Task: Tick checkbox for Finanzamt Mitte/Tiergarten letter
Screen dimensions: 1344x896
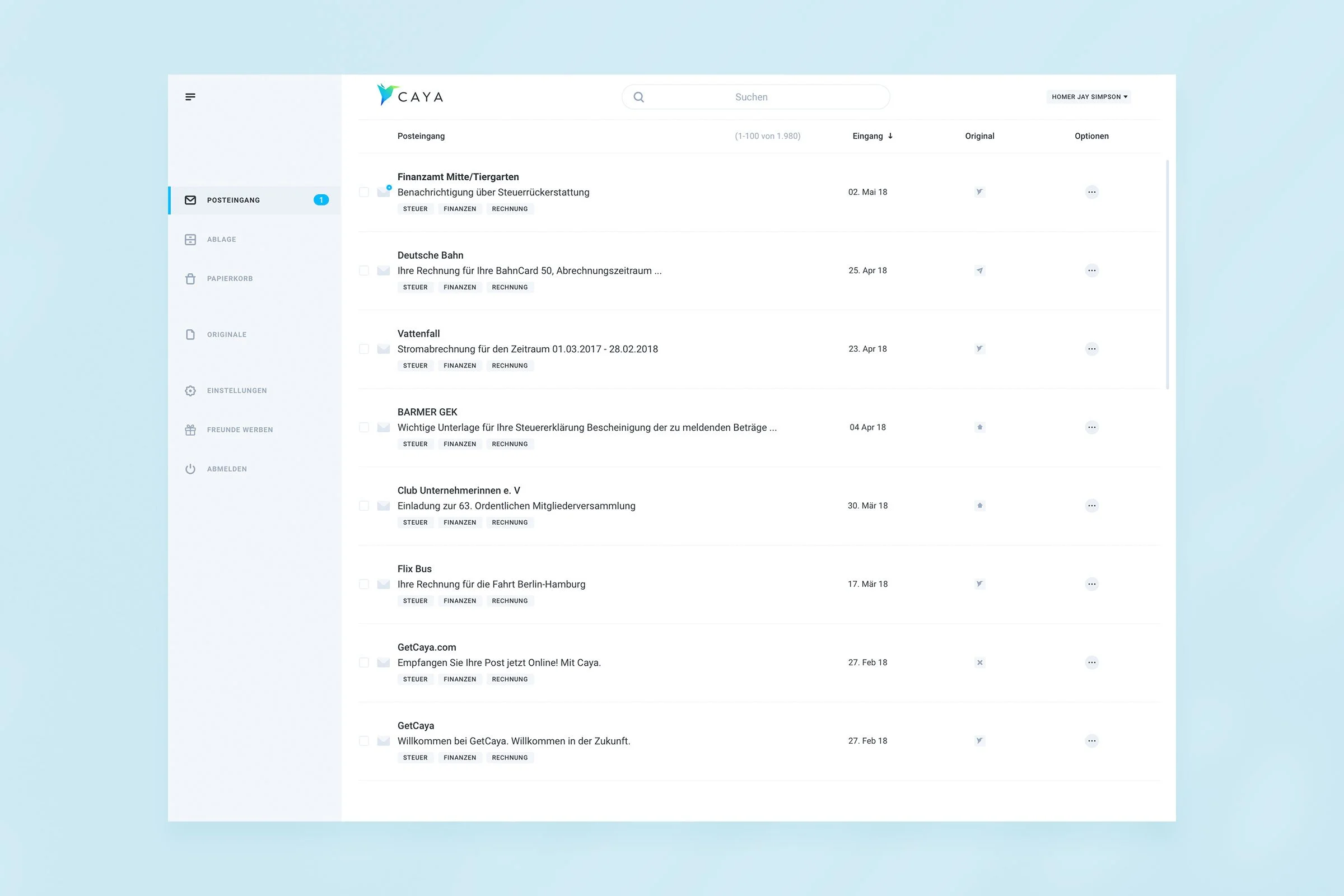Action: (364, 192)
